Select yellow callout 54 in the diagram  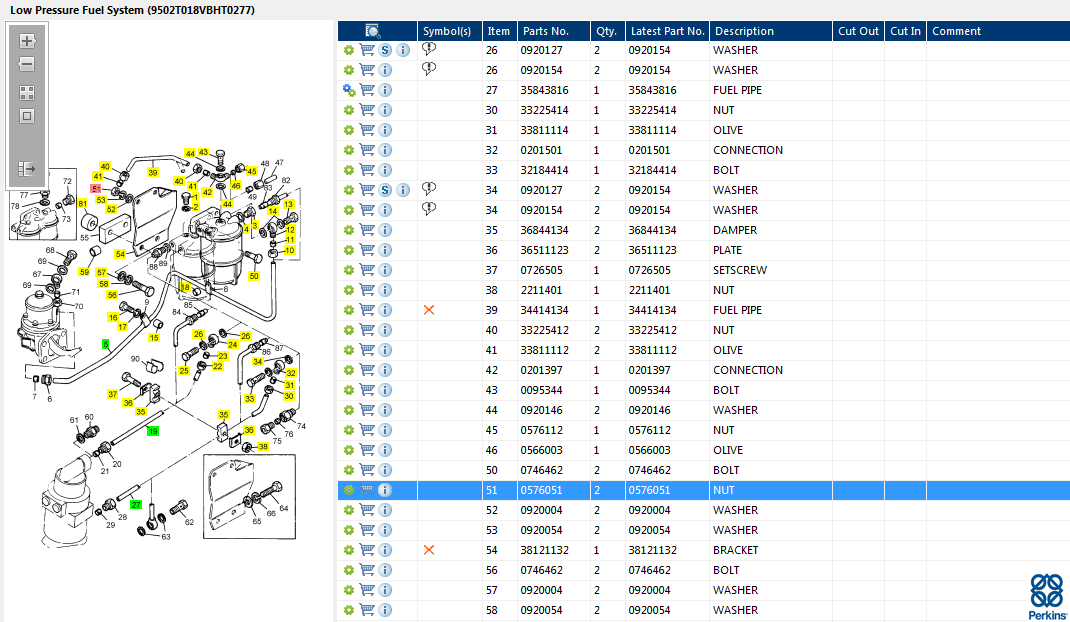[120, 254]
